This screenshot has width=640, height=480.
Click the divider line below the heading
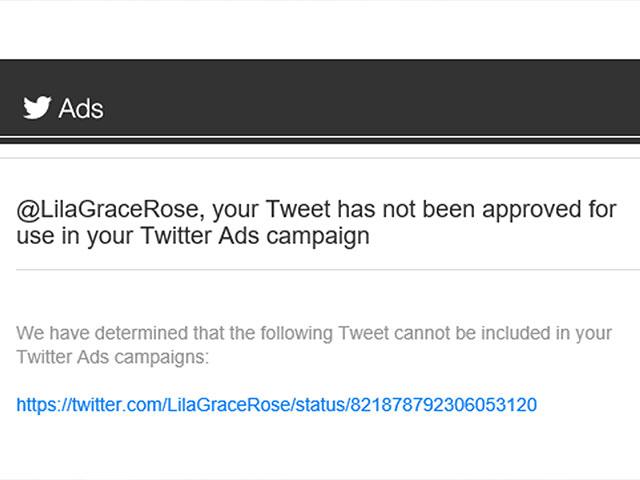pos(320,270)
